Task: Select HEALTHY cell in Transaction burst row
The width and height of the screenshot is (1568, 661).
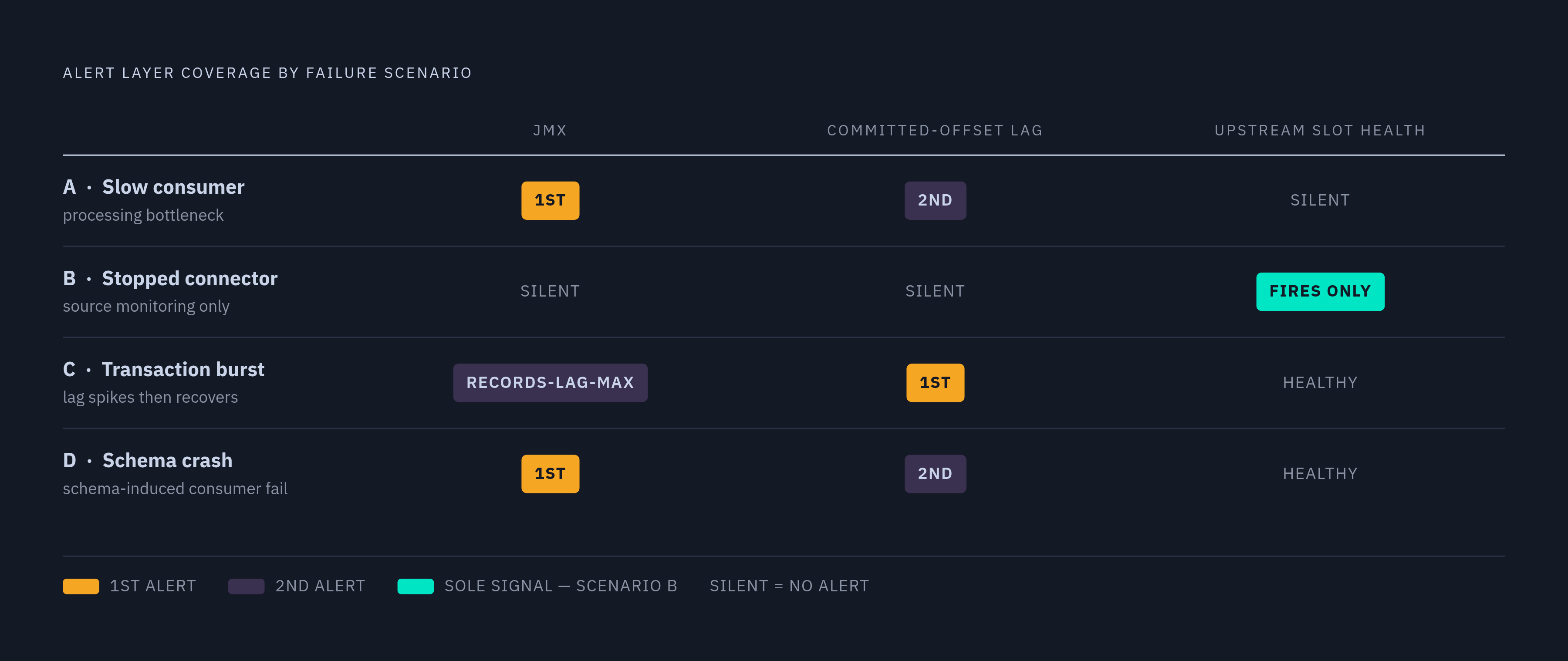Action: tap(1320, 383)
